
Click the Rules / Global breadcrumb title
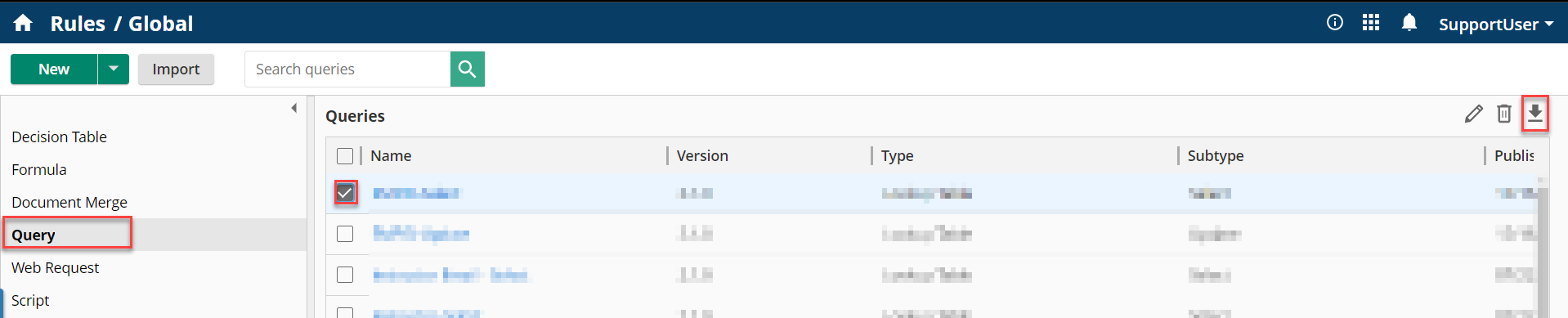[x=122, y=24]
